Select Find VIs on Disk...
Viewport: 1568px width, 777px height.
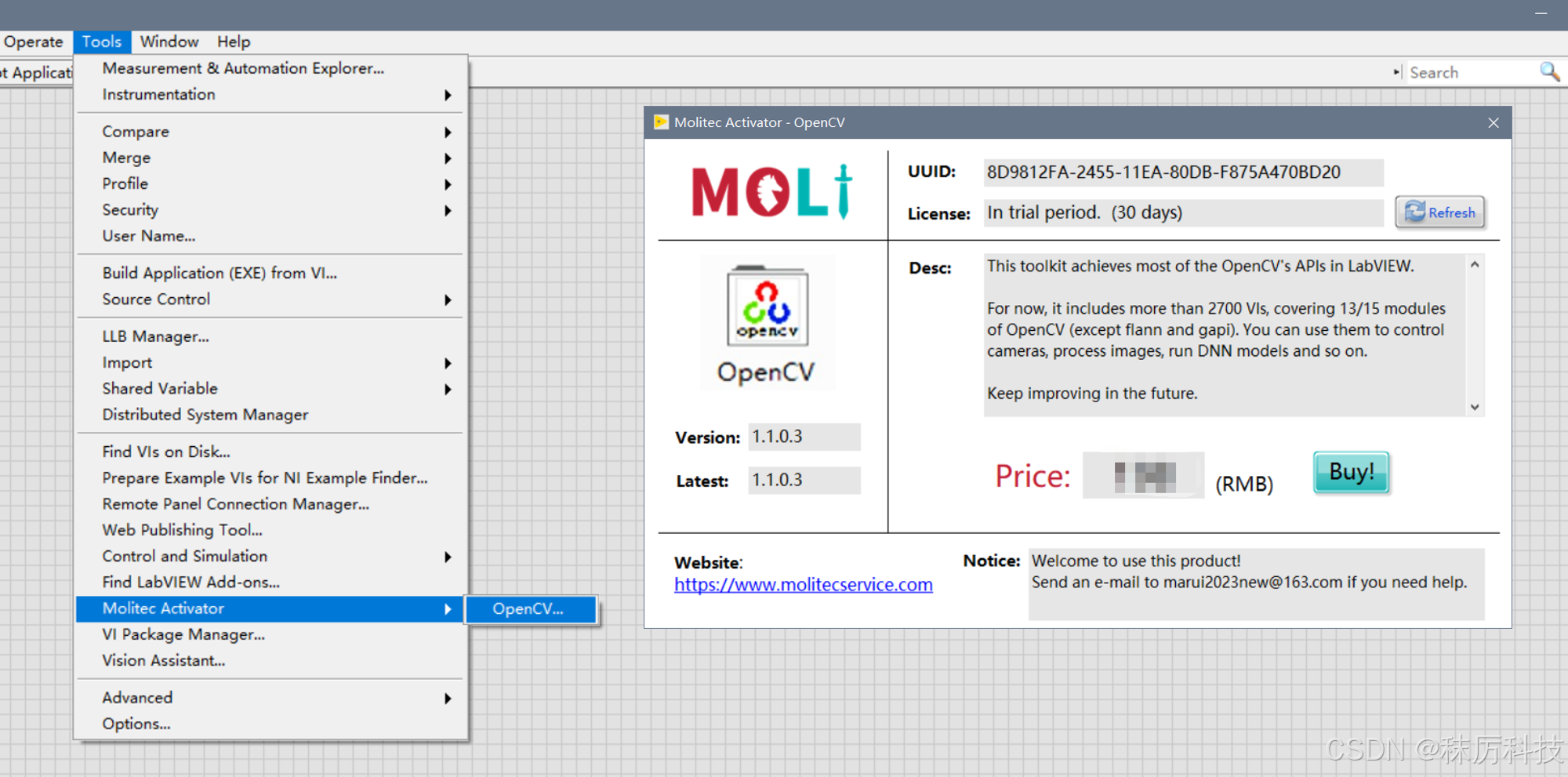[271, 452]
